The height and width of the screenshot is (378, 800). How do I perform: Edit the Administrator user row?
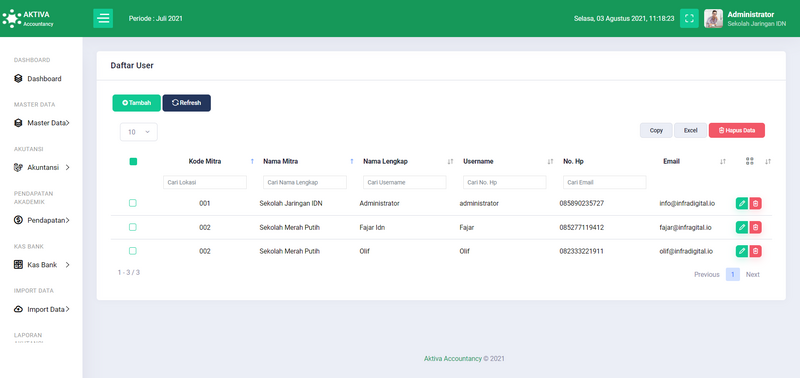pos(742,204)
